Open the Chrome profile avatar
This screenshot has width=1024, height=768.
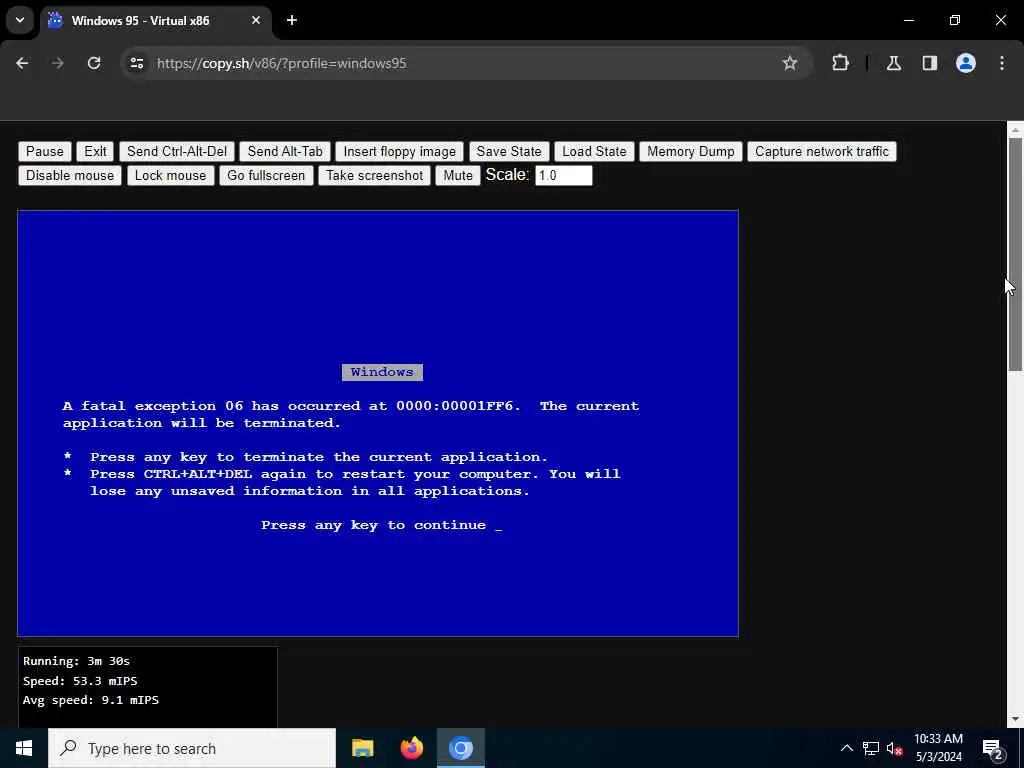[966, 63]
